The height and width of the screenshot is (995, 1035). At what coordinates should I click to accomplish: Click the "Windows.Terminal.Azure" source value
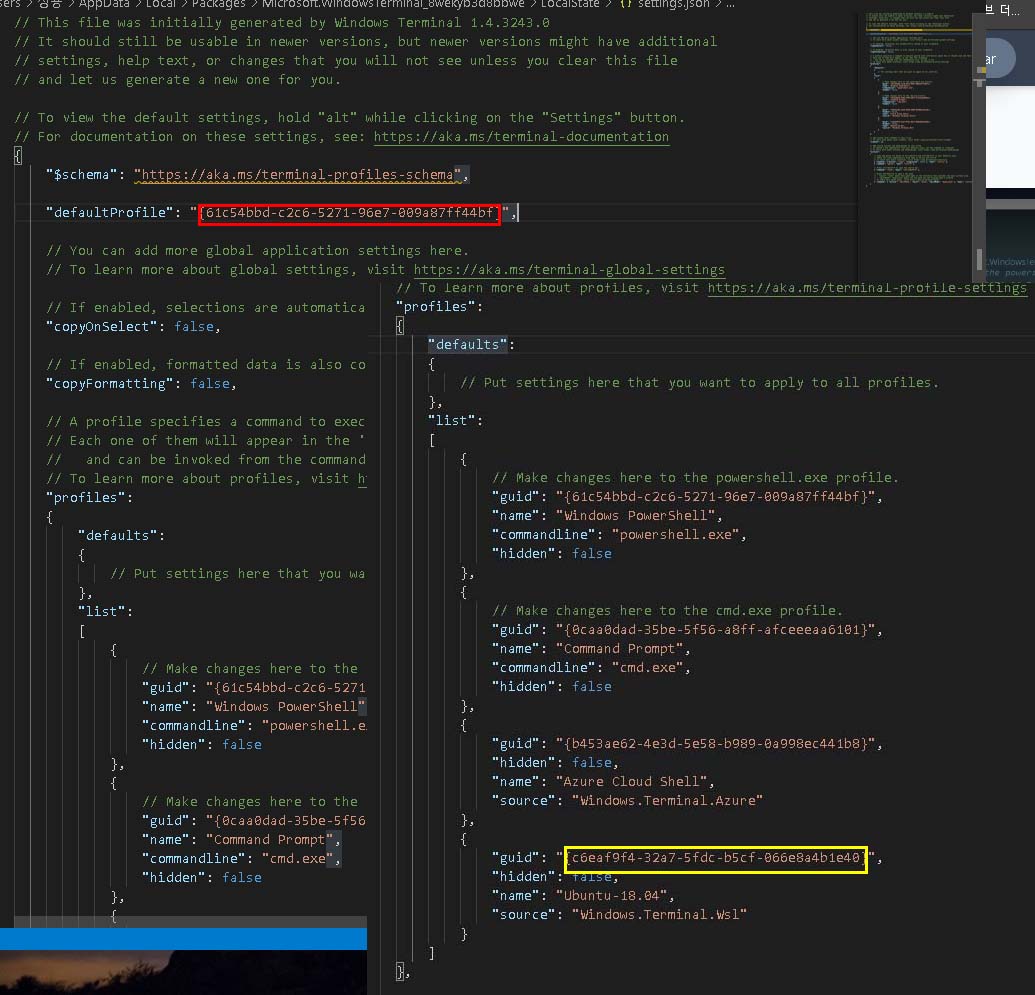(667, 801)
